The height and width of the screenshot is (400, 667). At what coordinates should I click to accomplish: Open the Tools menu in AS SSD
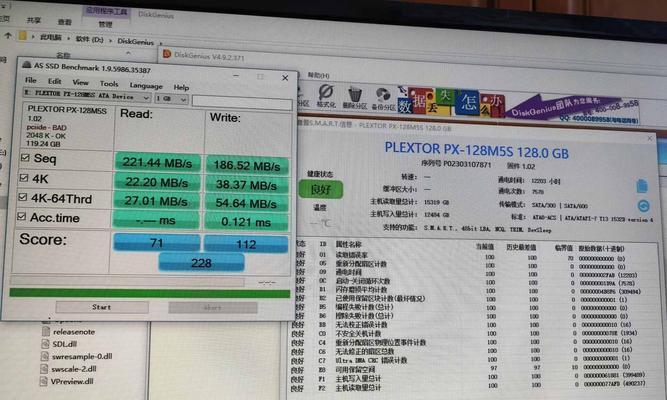click(109, 84)
